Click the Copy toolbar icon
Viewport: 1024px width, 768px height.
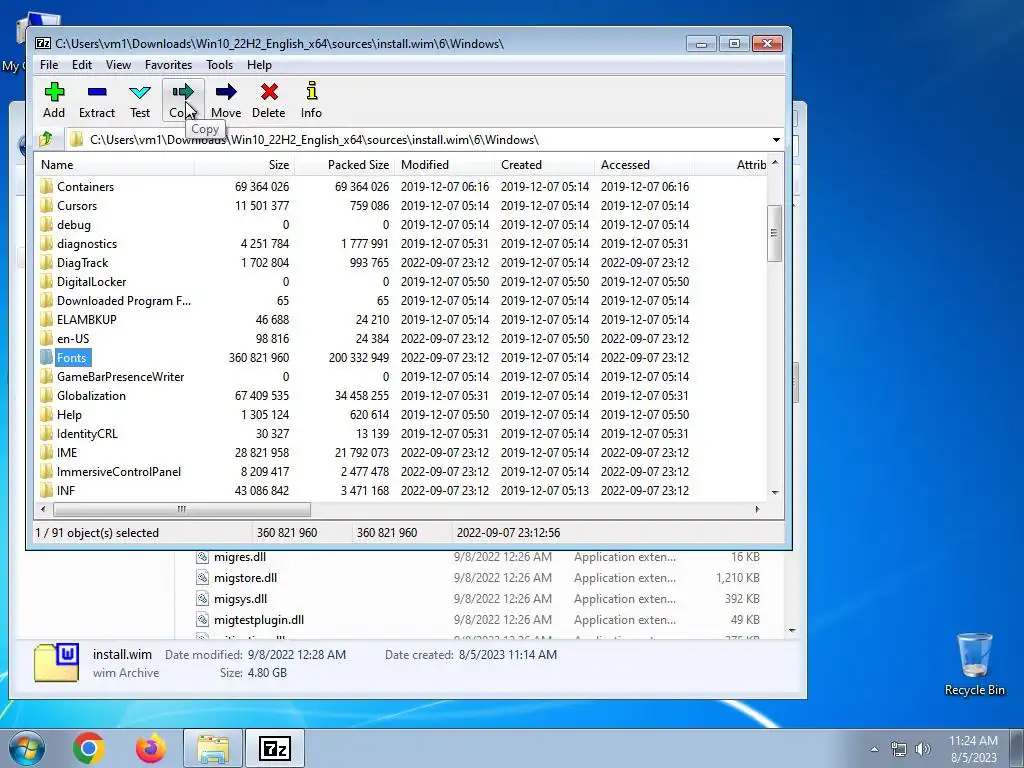coord(184,100)
